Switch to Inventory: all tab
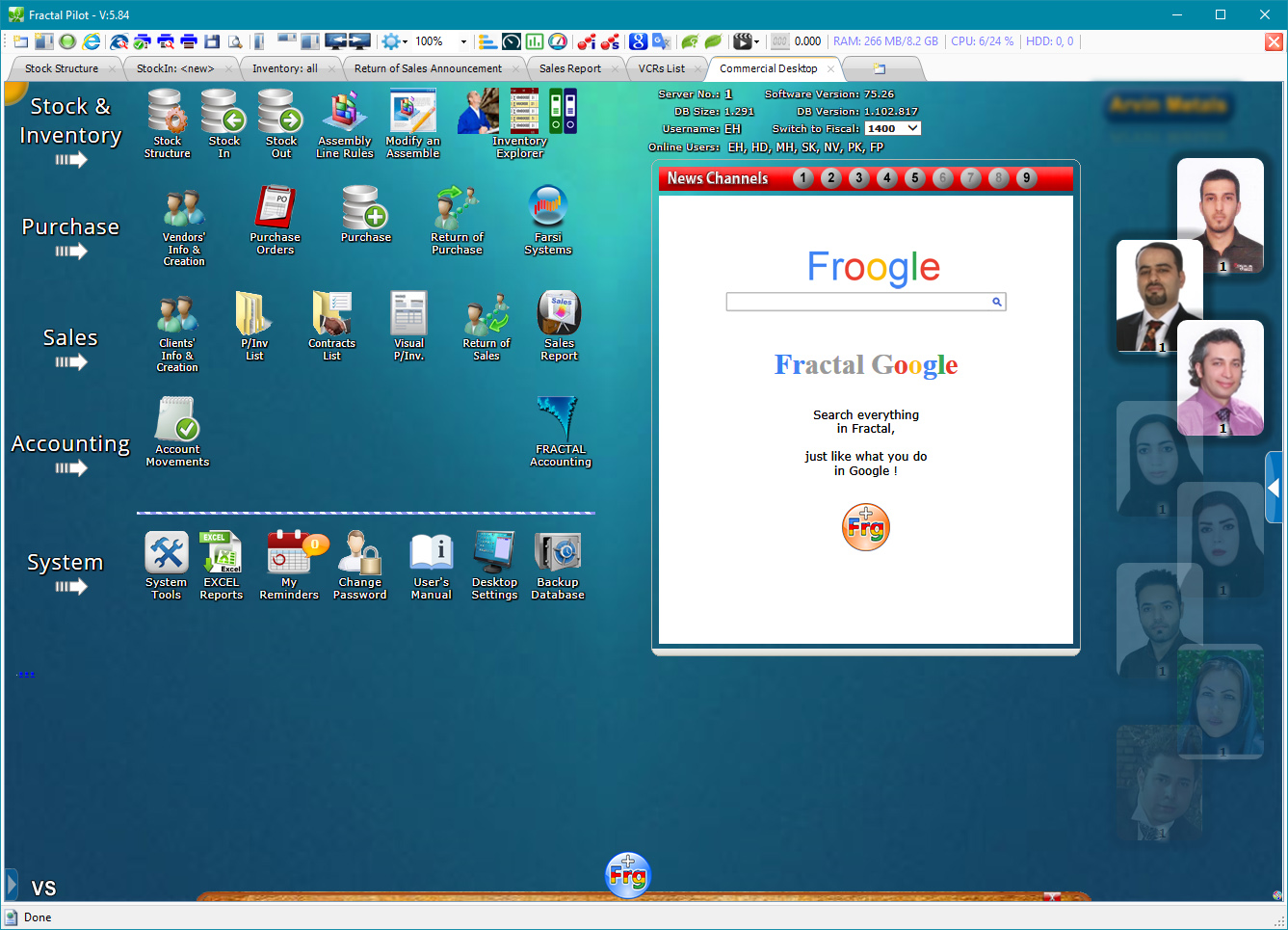 tap(285, 68)
